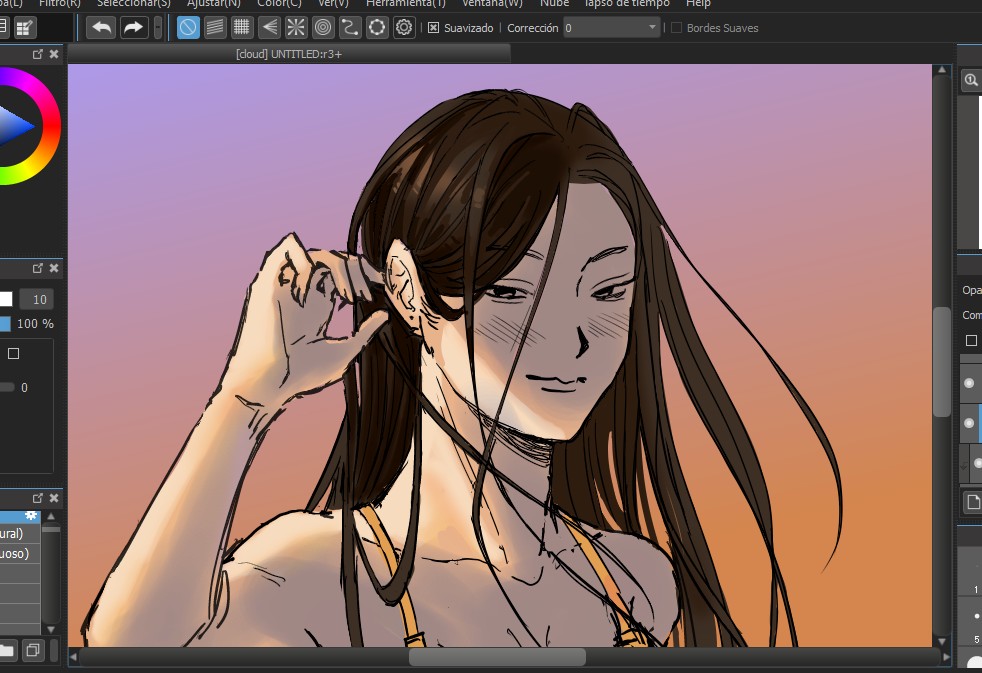Click the 100 % brush opacity slider
This screenshot has height=673, width=982.
coord(5,324)
